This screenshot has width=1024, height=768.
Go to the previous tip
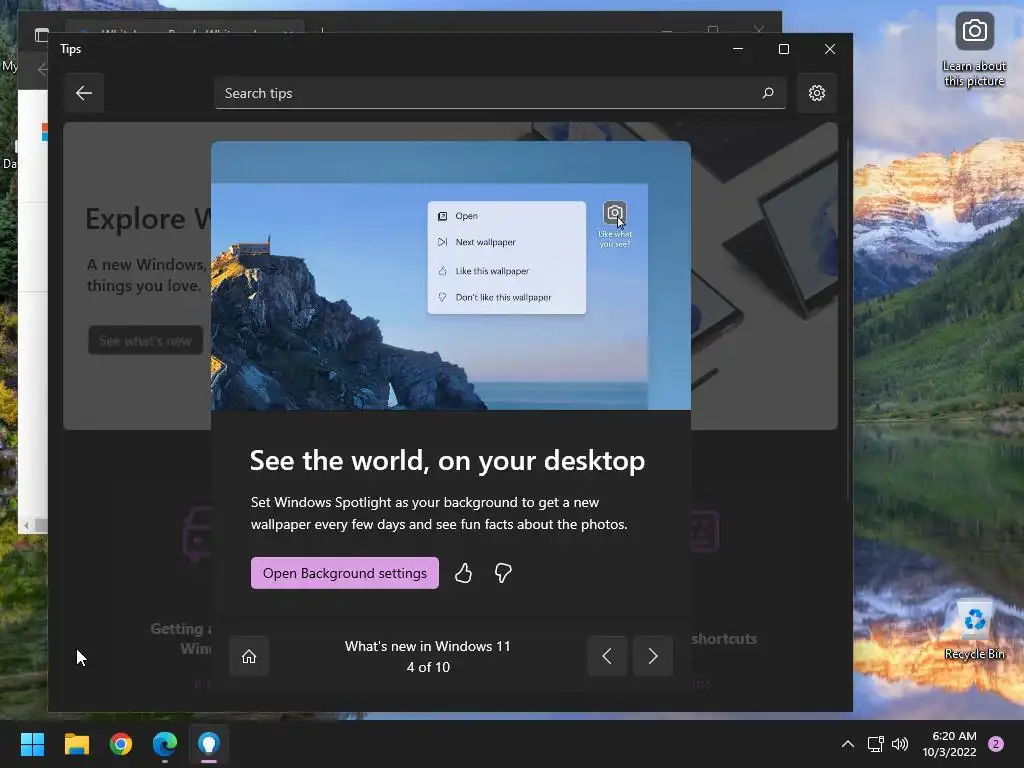click(607, 656)
